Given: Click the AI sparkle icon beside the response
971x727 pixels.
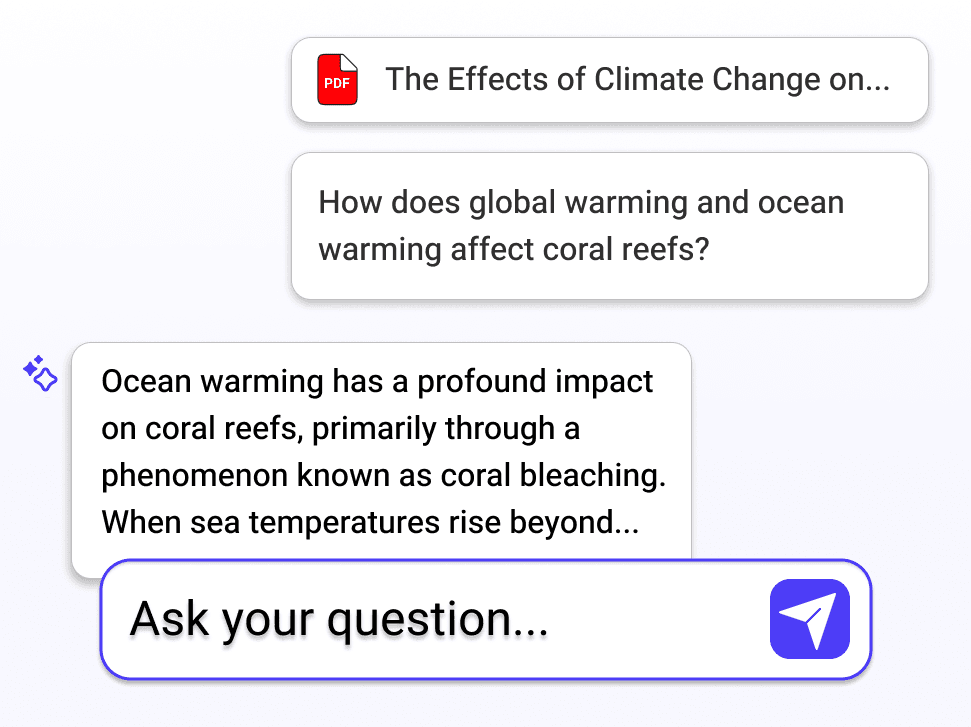Looking at the screenshot, I should 40,374.
